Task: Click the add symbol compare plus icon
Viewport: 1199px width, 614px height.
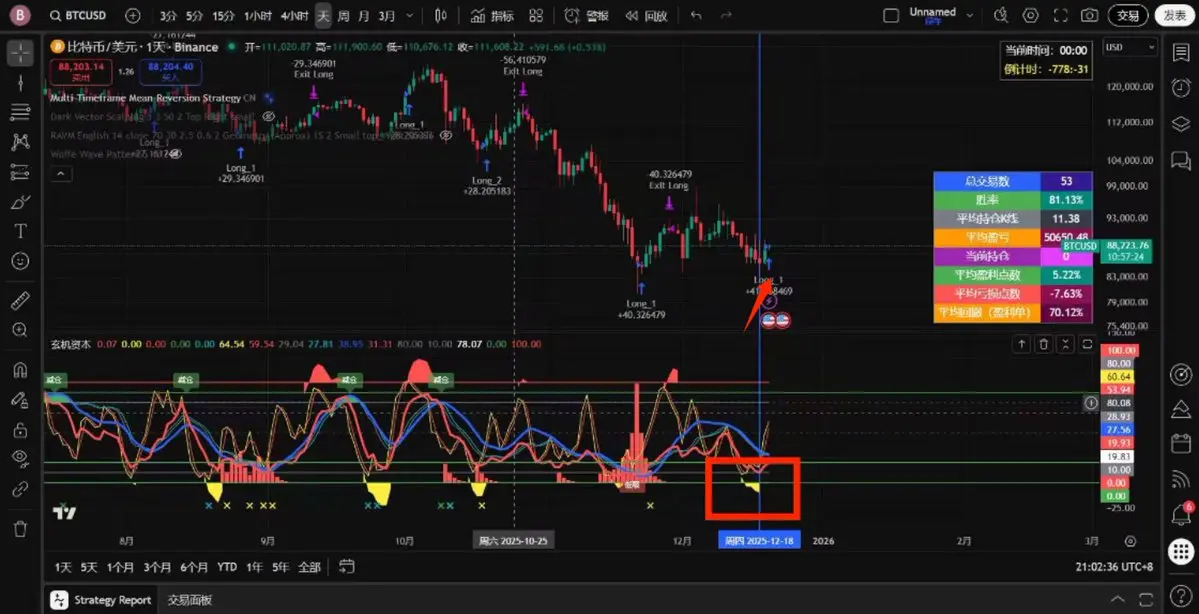Action: coord(133,15)
